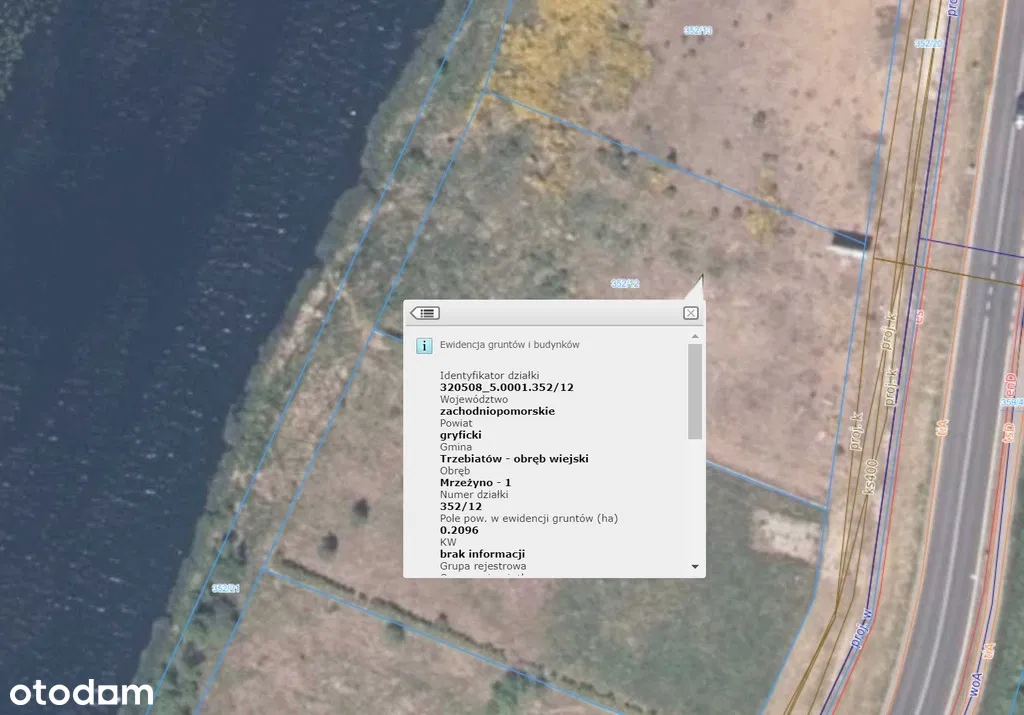Screen dimensions: 1024x715
Task: Click the 352/12 parcel label on the map
Action: point(625,284)
